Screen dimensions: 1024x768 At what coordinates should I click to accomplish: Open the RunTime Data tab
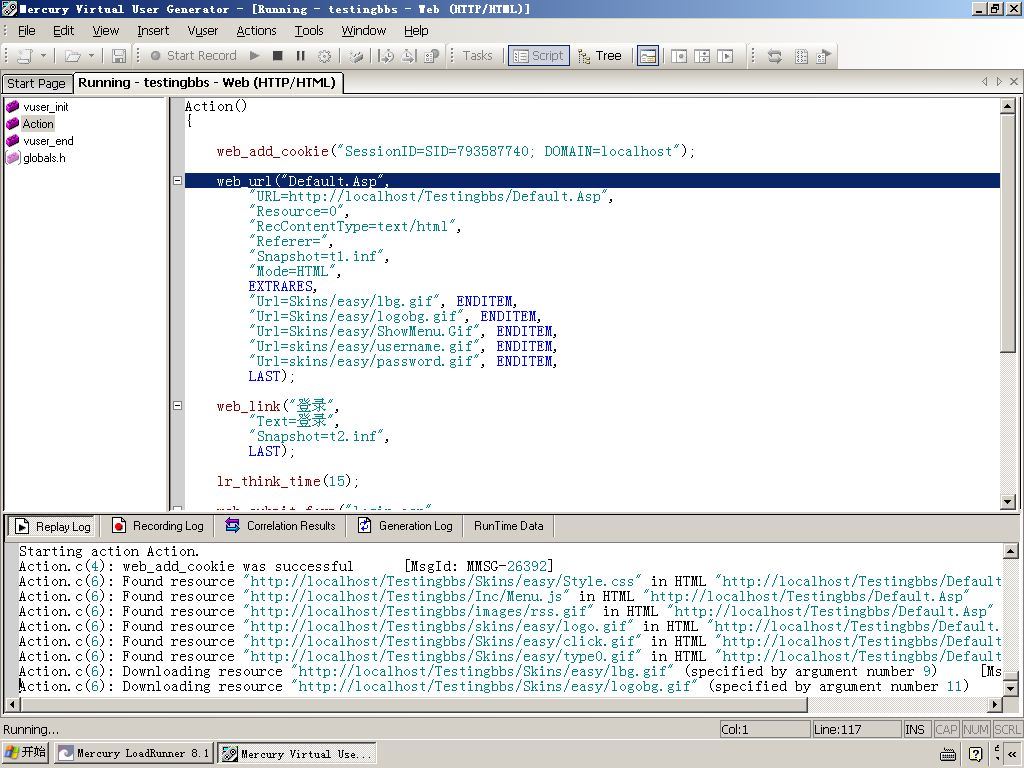click(x=508, y=526)
